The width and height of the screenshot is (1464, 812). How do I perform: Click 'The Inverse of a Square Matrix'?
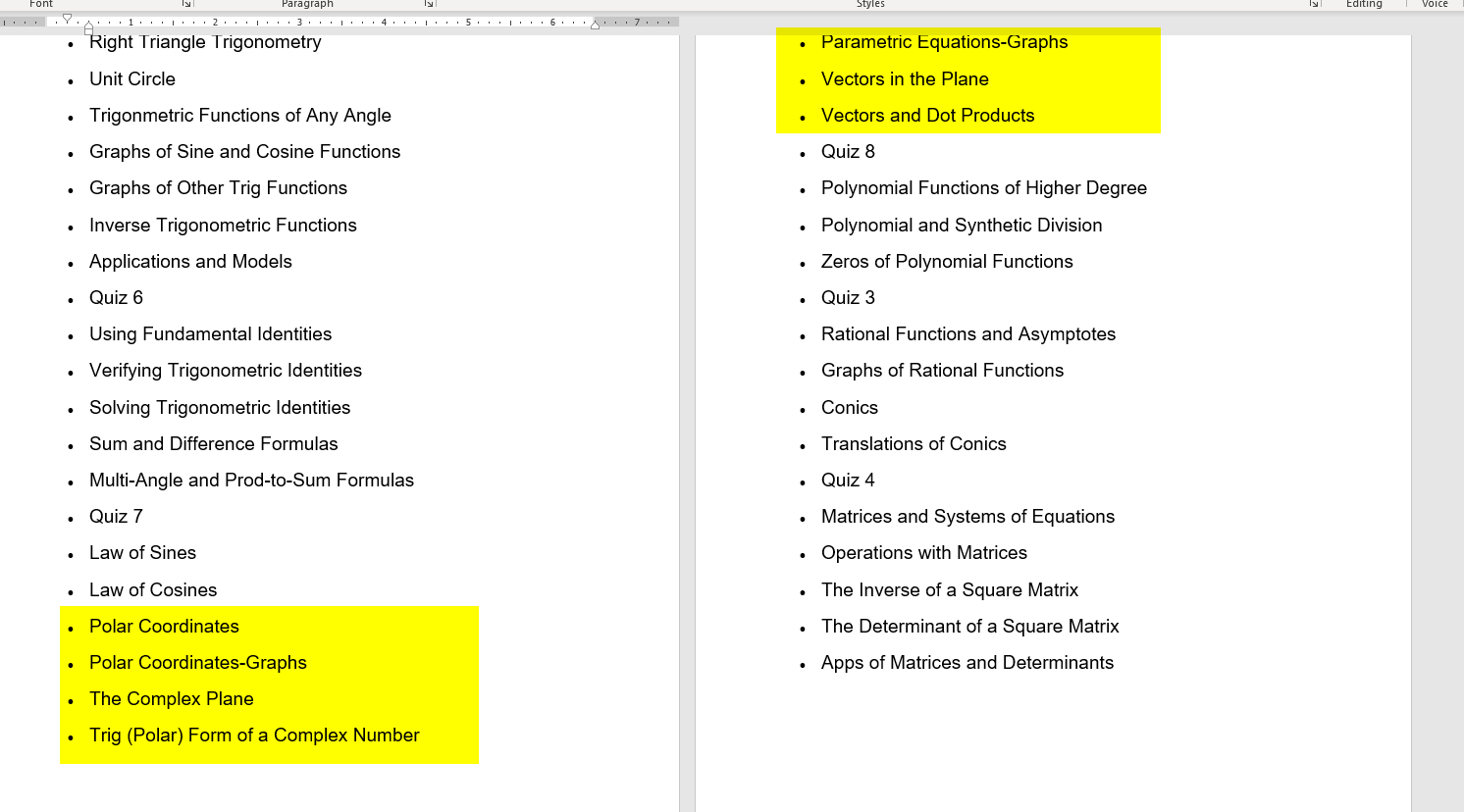pos(950,590)
